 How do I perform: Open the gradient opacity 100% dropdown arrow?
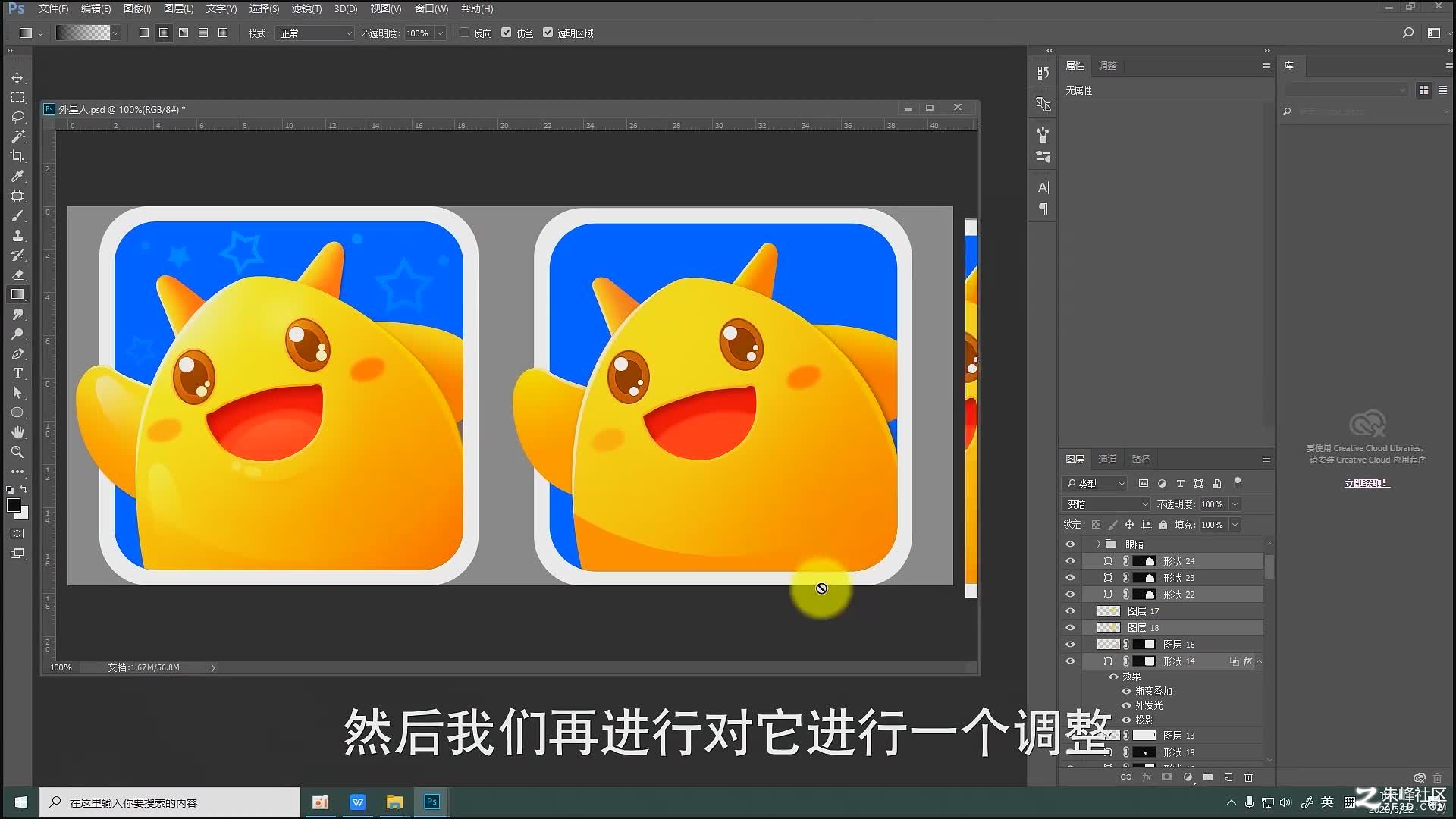[x=440, y=33]
